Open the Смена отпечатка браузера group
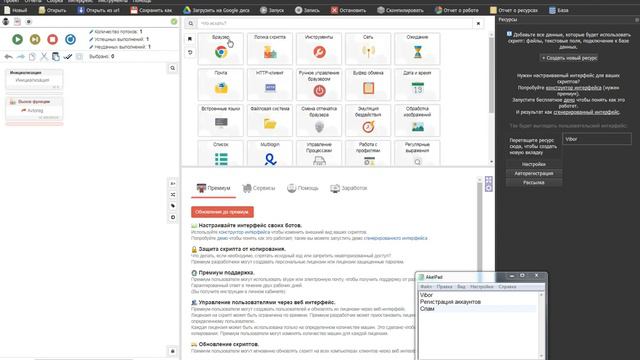The height and width of the screenshot is (360, 640). [319, 120]
